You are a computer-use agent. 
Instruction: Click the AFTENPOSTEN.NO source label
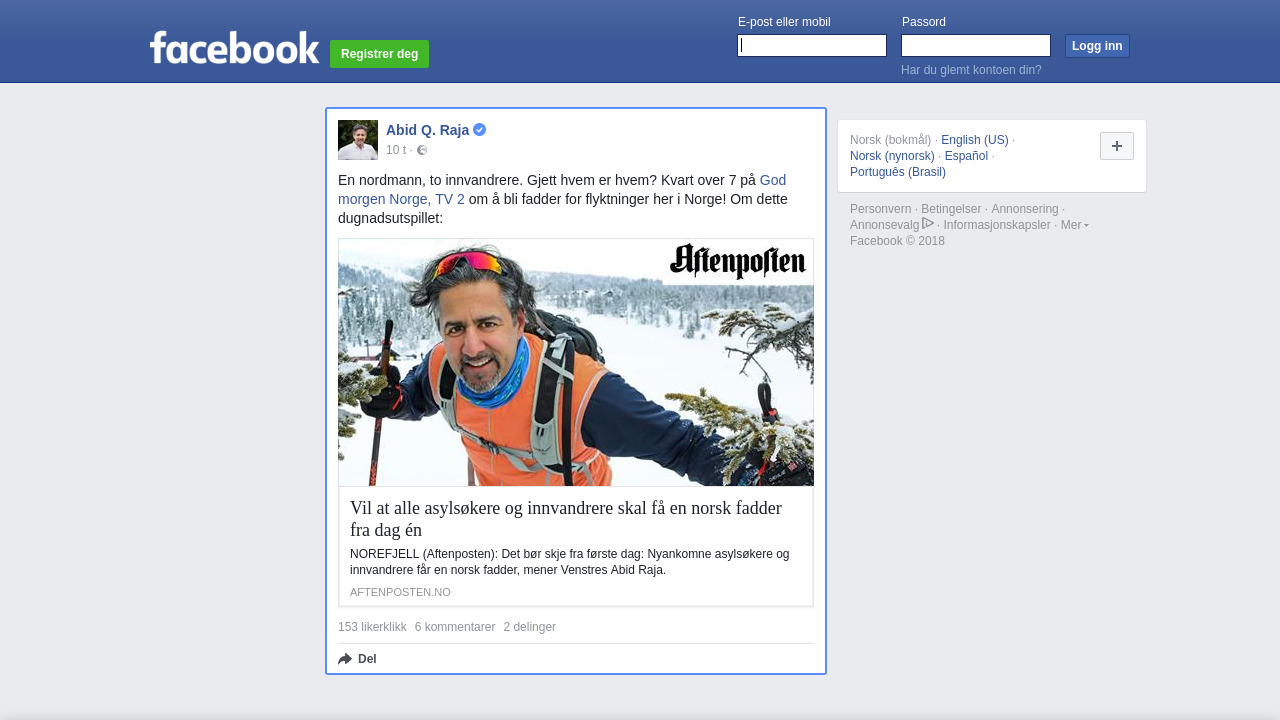pos(400,592)
